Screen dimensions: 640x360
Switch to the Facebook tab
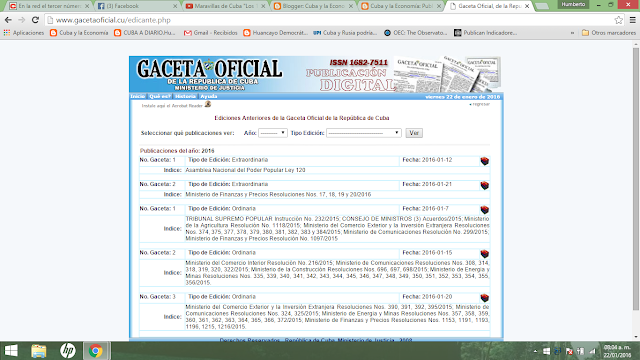point(137,6)
